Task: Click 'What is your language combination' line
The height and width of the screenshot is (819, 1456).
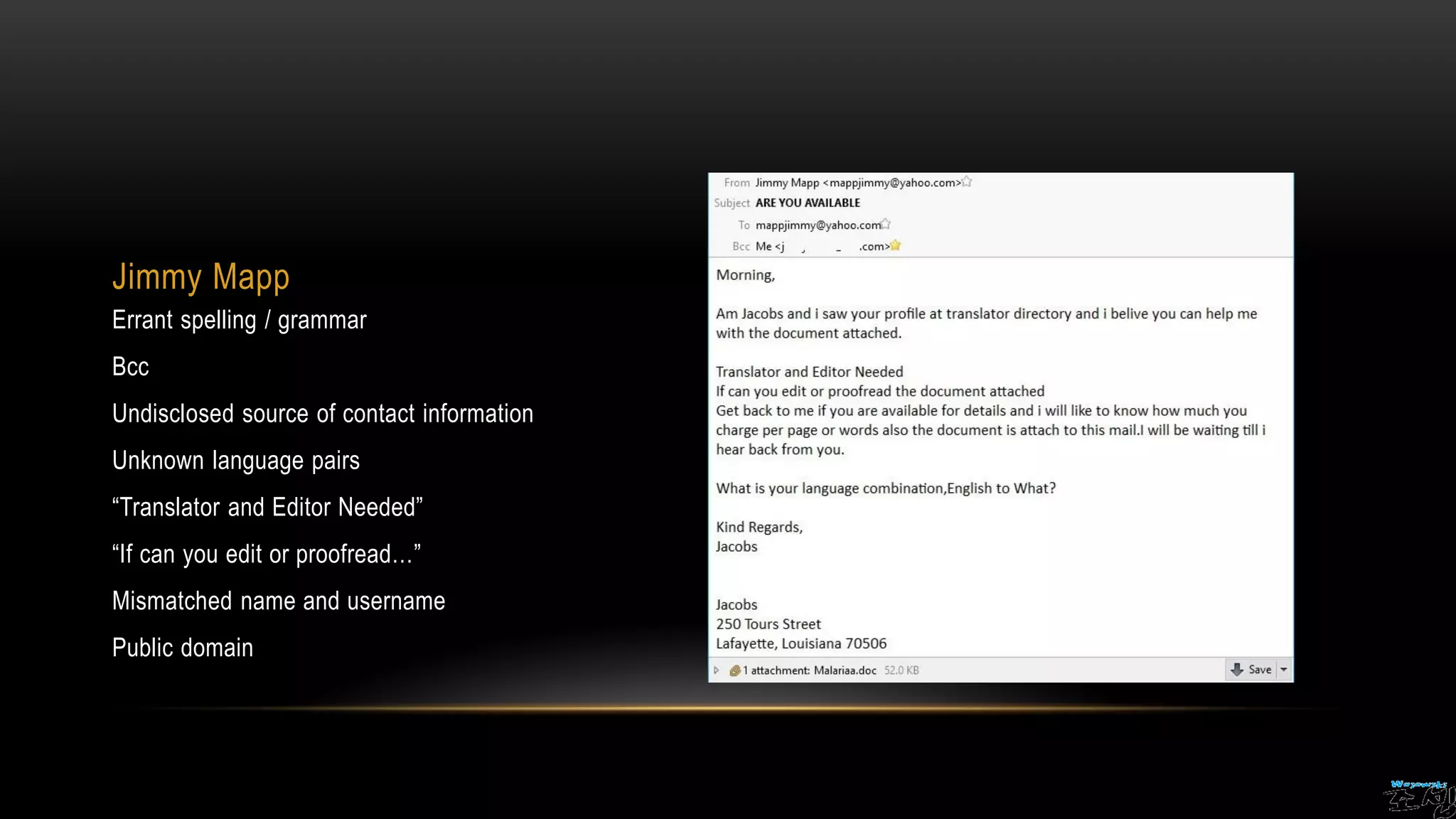Action: [x=886, y=488]
